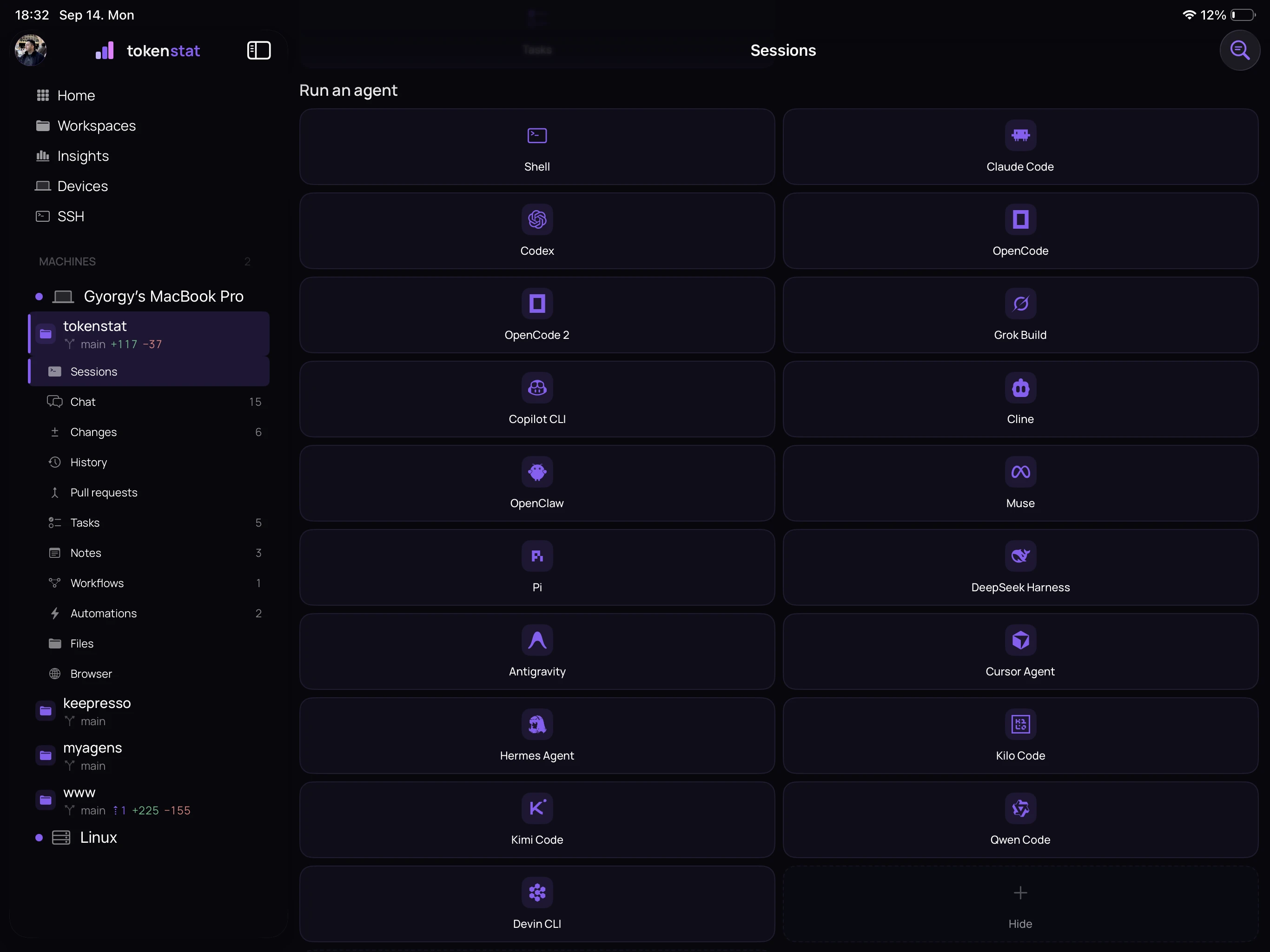Viewport: 1270px width, 952px height.
Task: Open Chat with 15 items
Action: pos(149,402)
